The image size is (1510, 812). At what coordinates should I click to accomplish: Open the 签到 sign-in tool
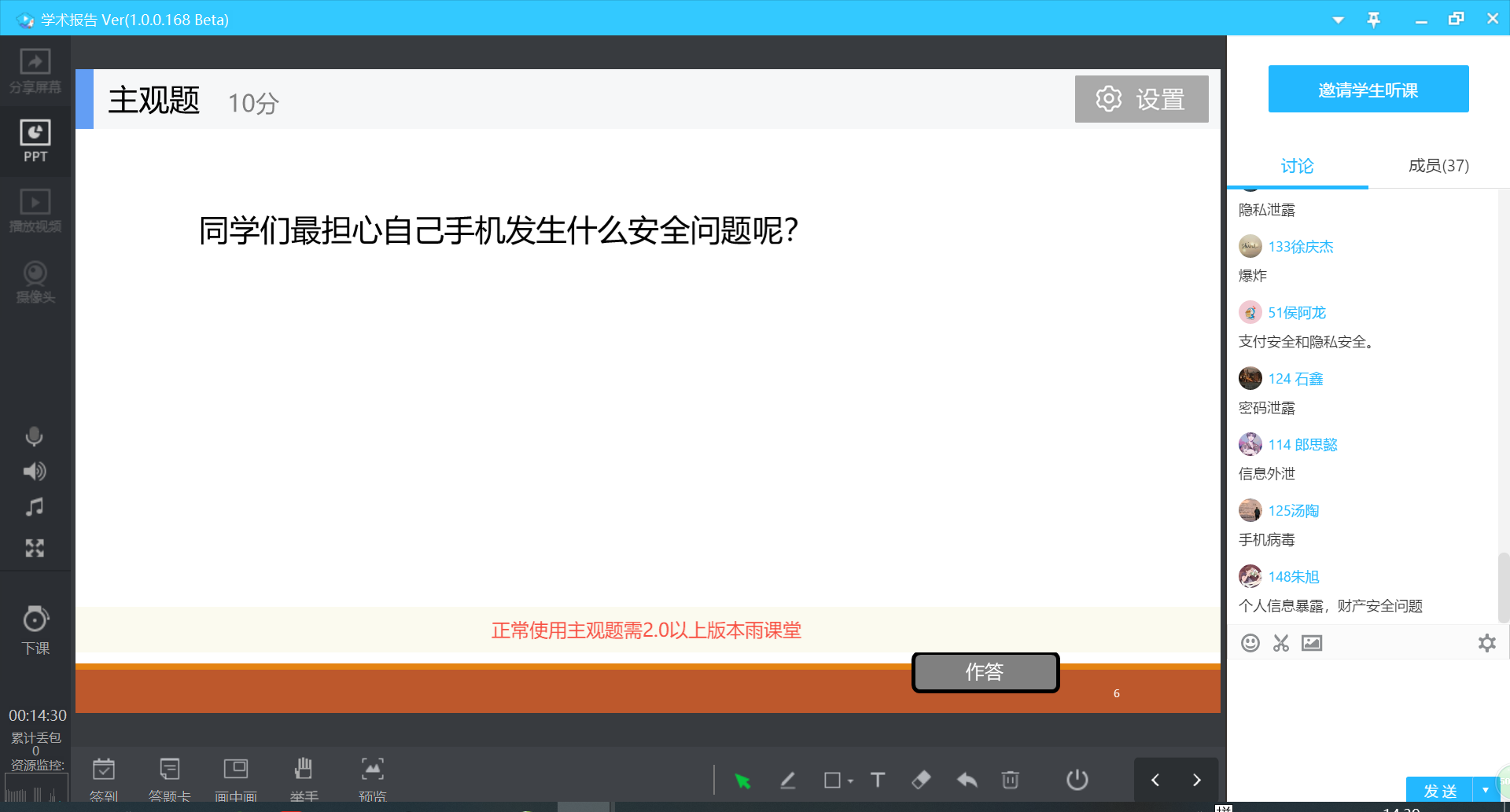[x=104, y=778]
